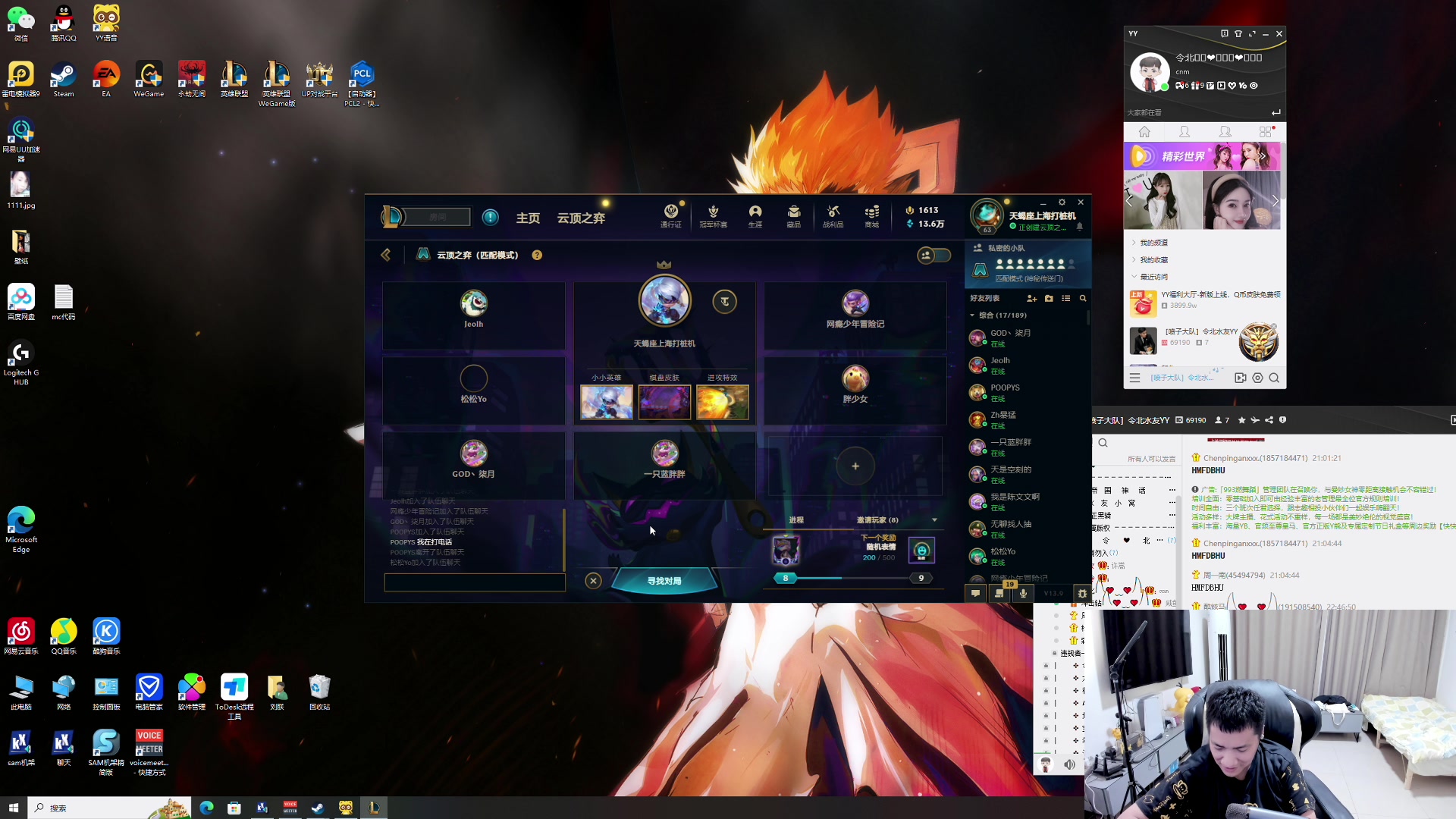Click the 寻找对局 find match button
1456x819 pixels.
(664, 581)
